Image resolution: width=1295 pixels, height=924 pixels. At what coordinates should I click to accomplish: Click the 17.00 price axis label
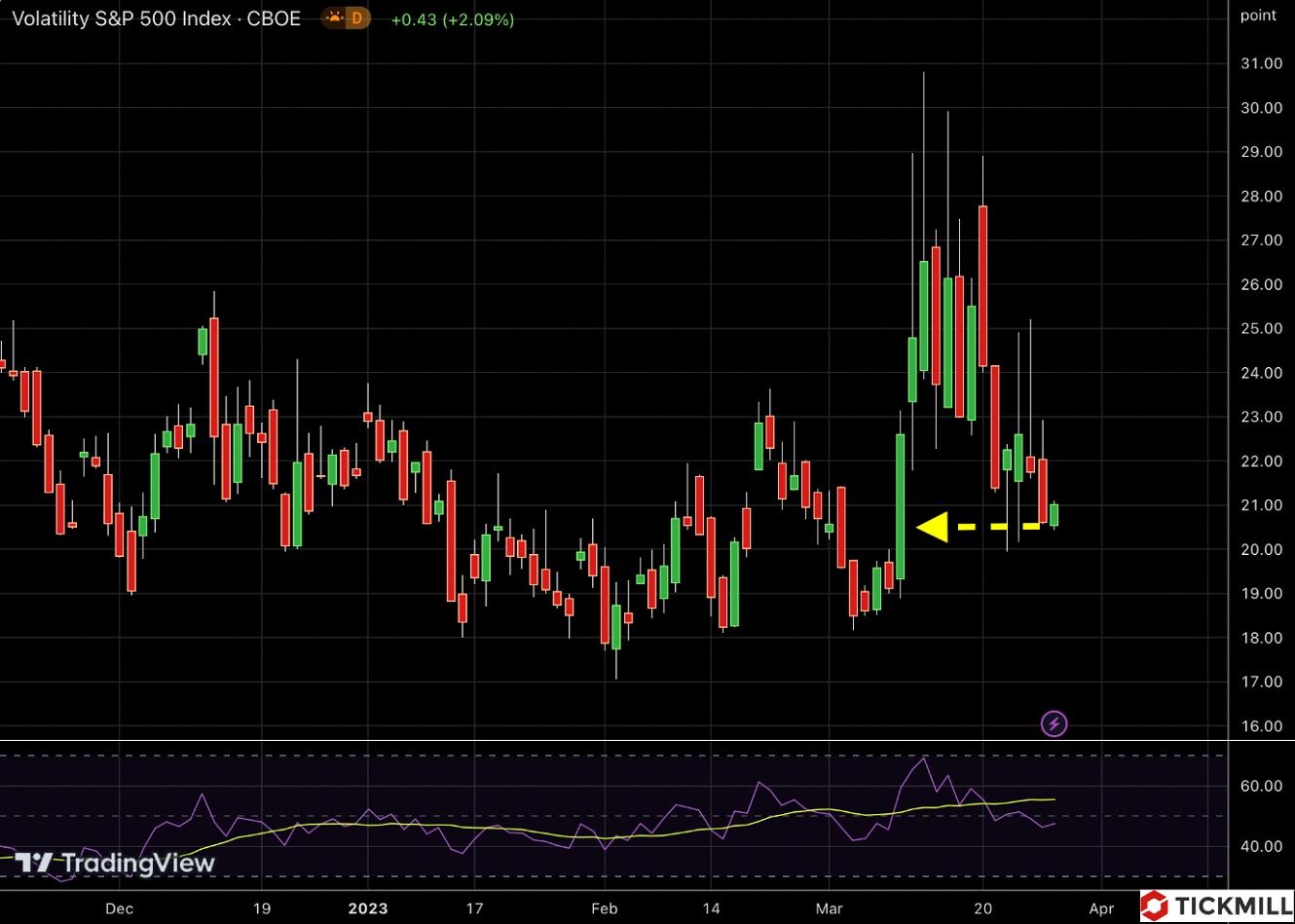coord(1261,682)
